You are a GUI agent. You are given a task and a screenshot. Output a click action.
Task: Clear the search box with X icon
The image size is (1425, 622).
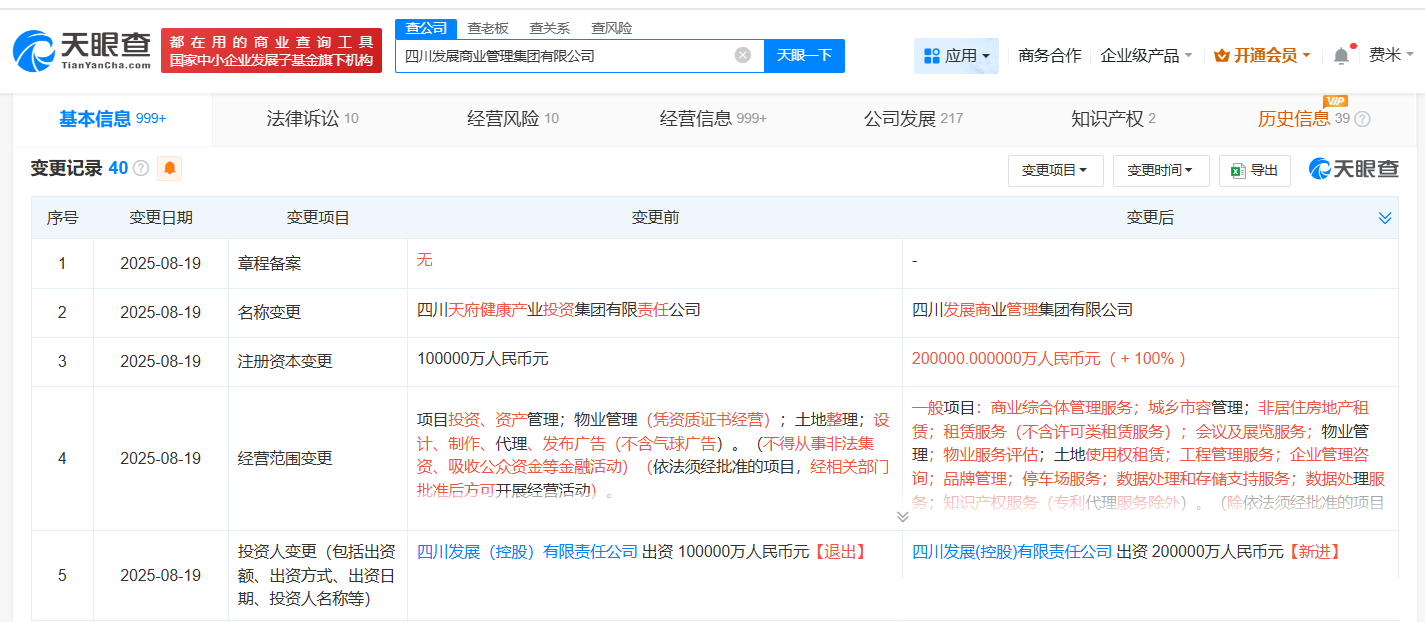pos(742,56)
